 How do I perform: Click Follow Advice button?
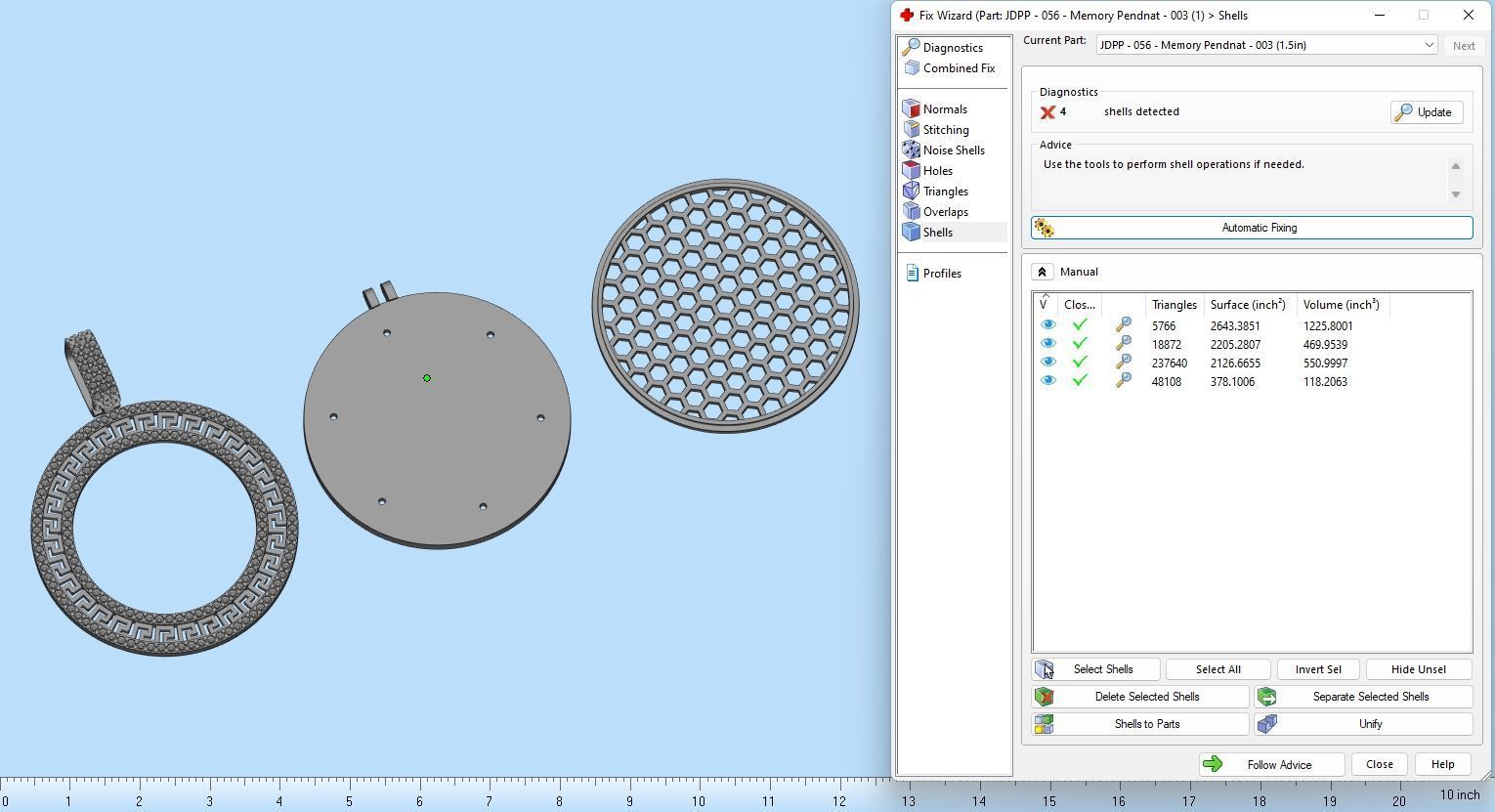pyautogui.click(x=1271, y=765)
